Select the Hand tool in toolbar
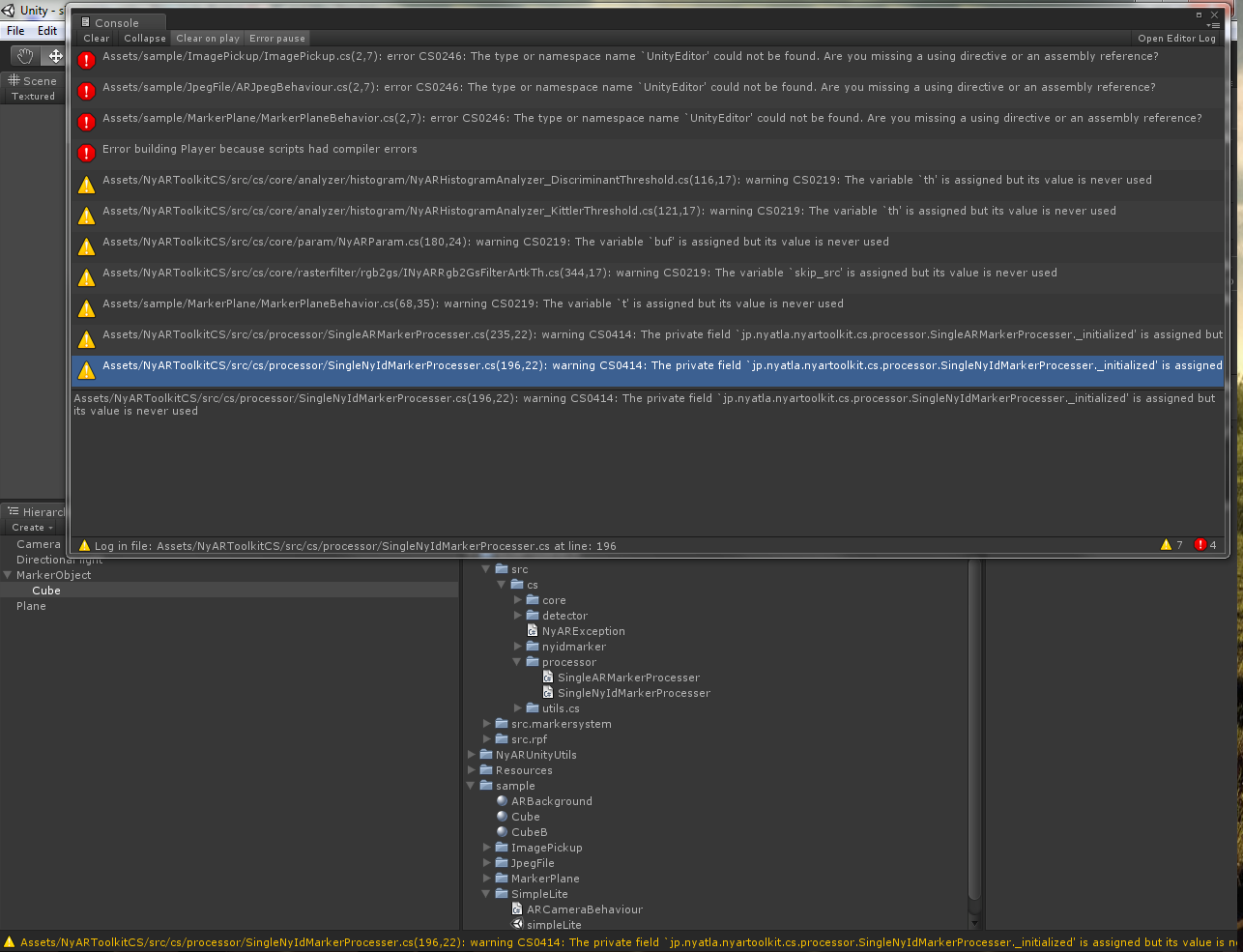 [x=25, y=56]
